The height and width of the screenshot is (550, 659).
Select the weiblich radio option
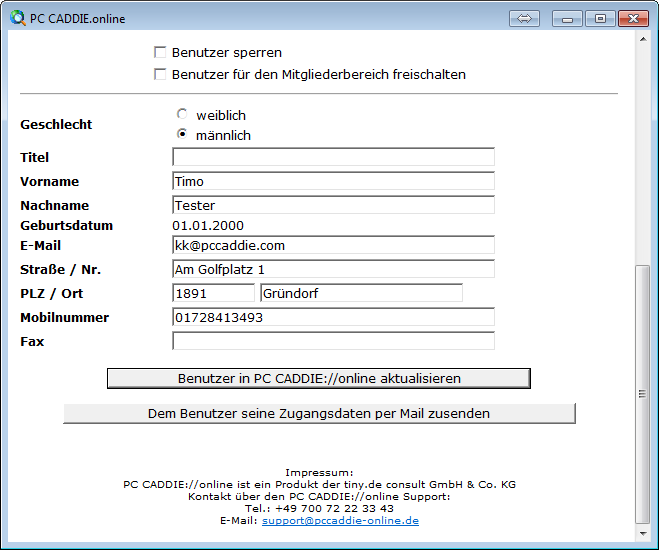pyautogui.click(x=182, y=114)
